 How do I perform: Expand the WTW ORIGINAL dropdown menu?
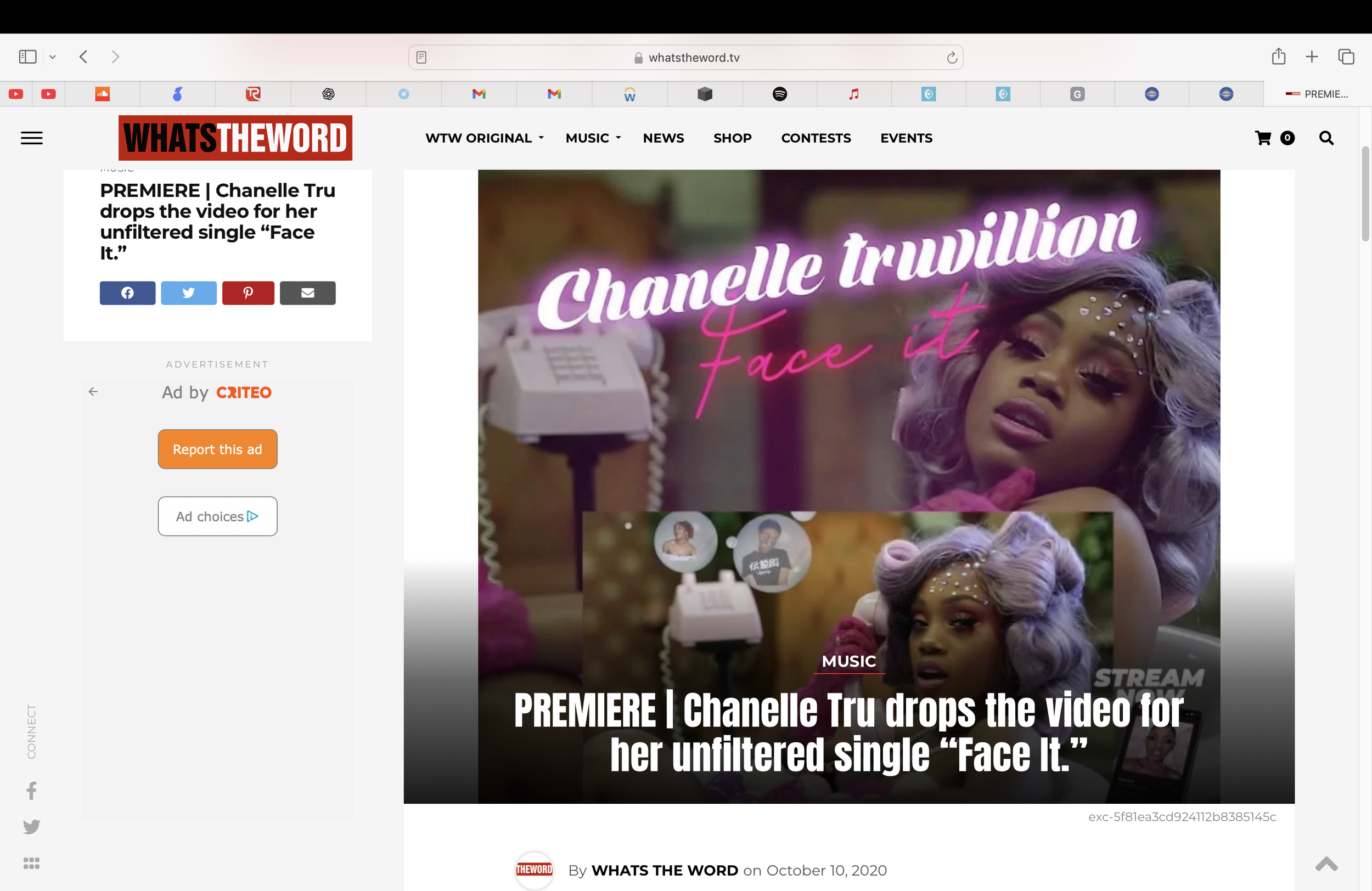pos(484,138)
